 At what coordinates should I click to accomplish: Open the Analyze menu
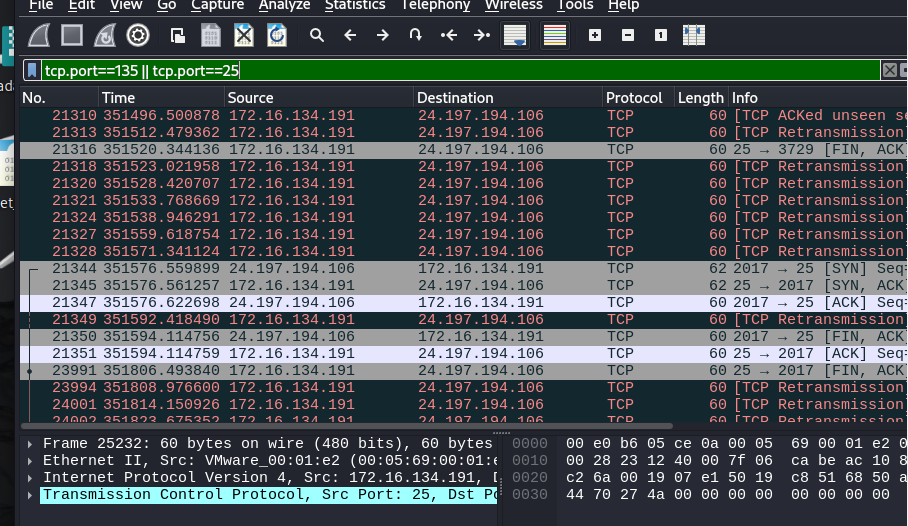pyautogui.click(x=284, y=5)
